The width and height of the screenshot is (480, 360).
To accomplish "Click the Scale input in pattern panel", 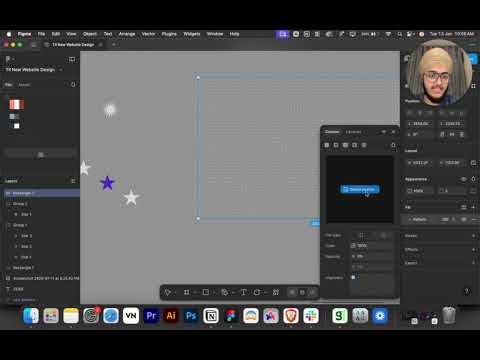I will pos(372,246).
